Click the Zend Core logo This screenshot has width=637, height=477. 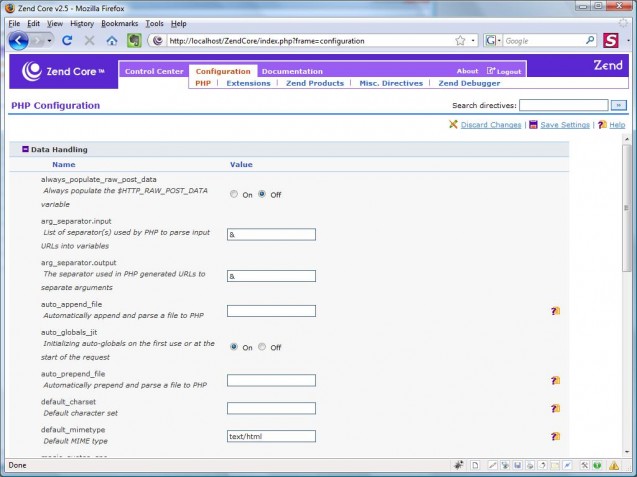click(x=63, y=71)
